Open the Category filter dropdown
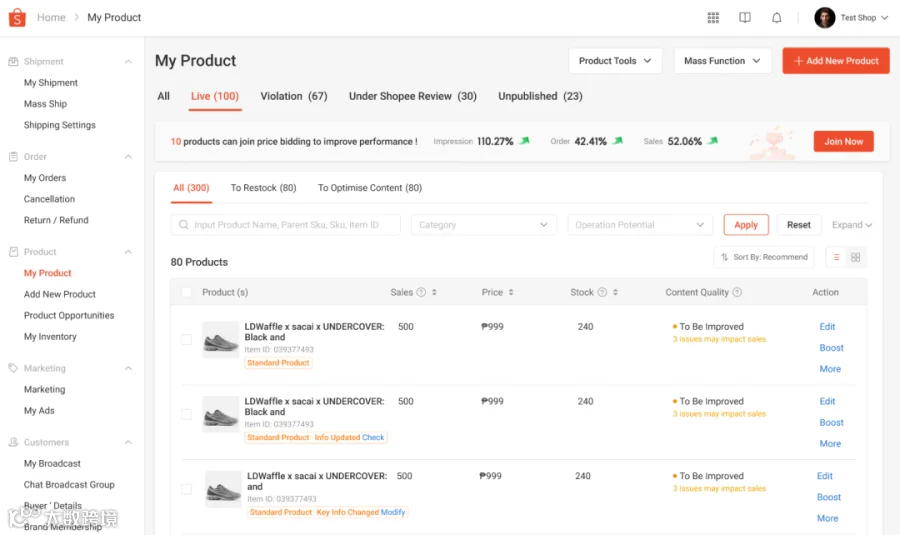This screenshot has width=900, height=535. click(x=484, y=225)
